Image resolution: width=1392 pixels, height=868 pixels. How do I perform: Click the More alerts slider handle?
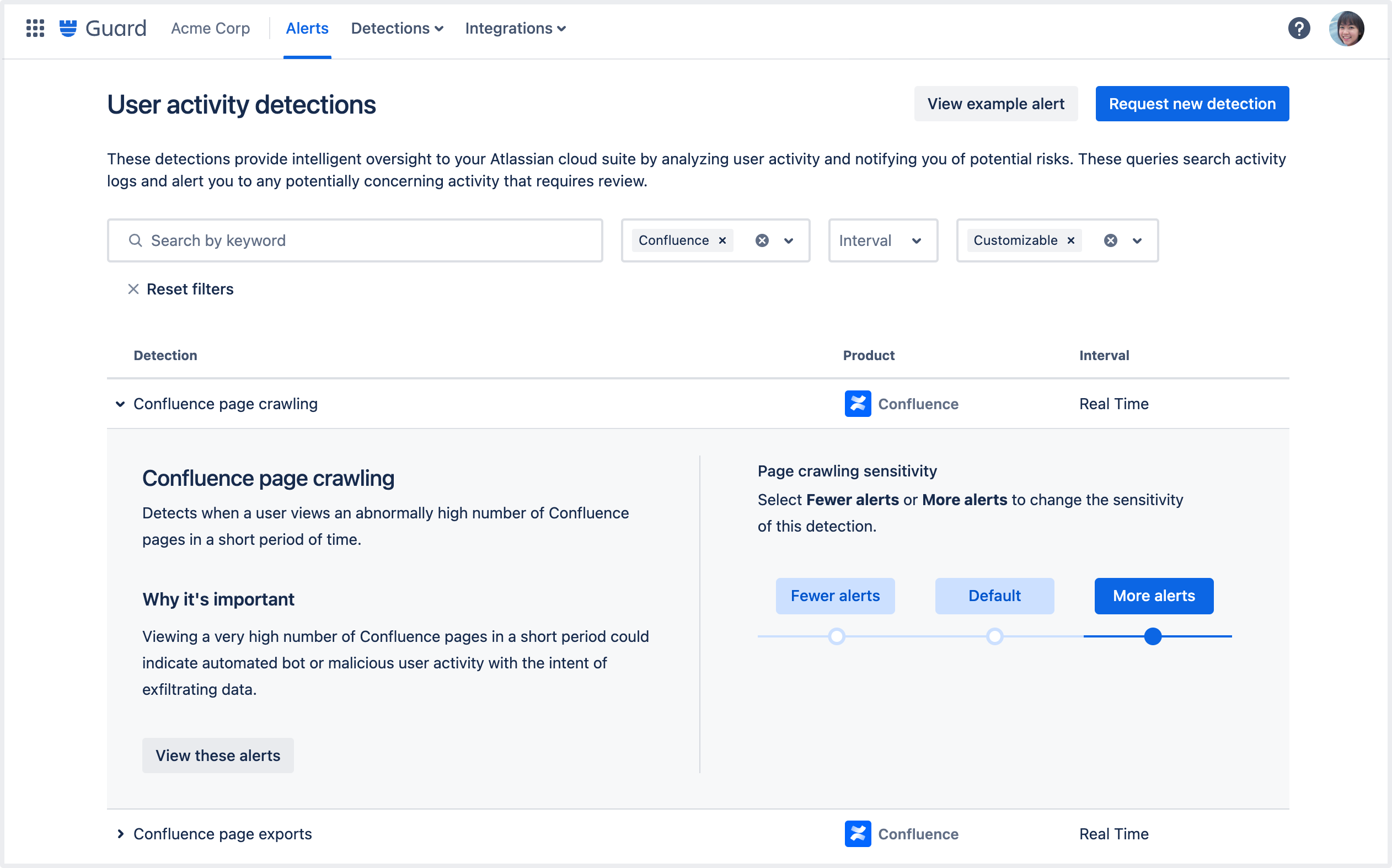[1153, 636]
